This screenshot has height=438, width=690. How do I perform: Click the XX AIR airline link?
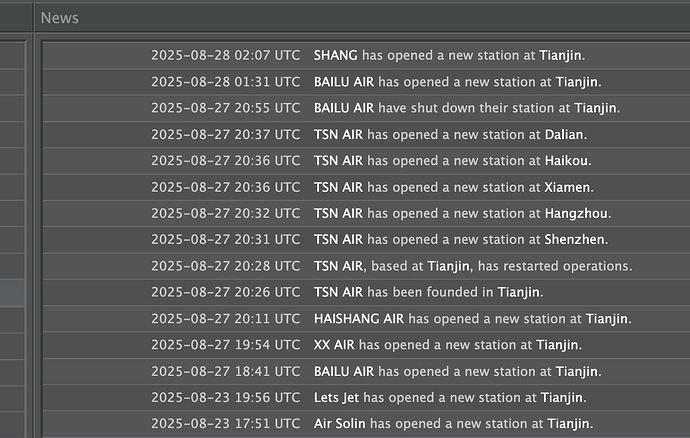[x=334, y=345]
